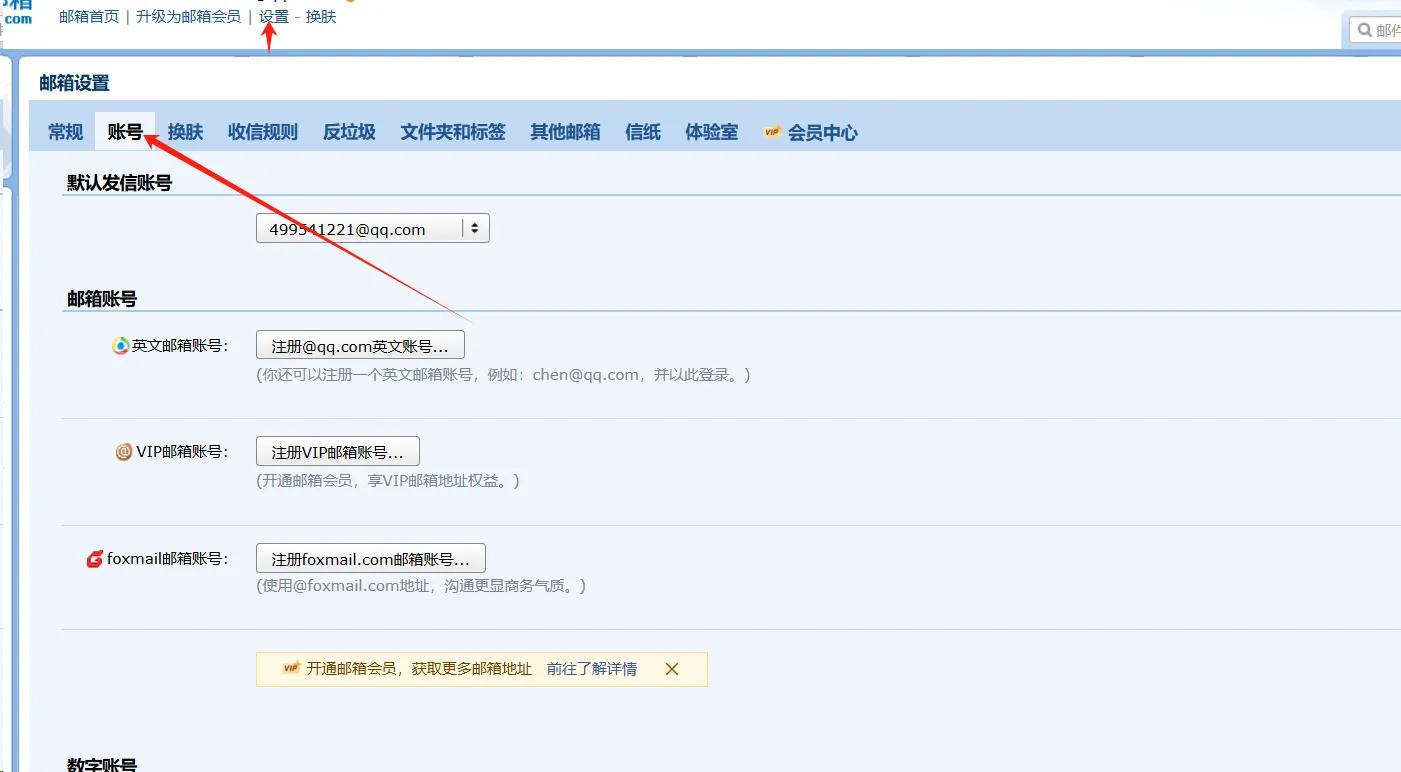Switch to the 信纸 tab
The width and height of the screenshot is (1401, 772).
click(x=643, y=132)
